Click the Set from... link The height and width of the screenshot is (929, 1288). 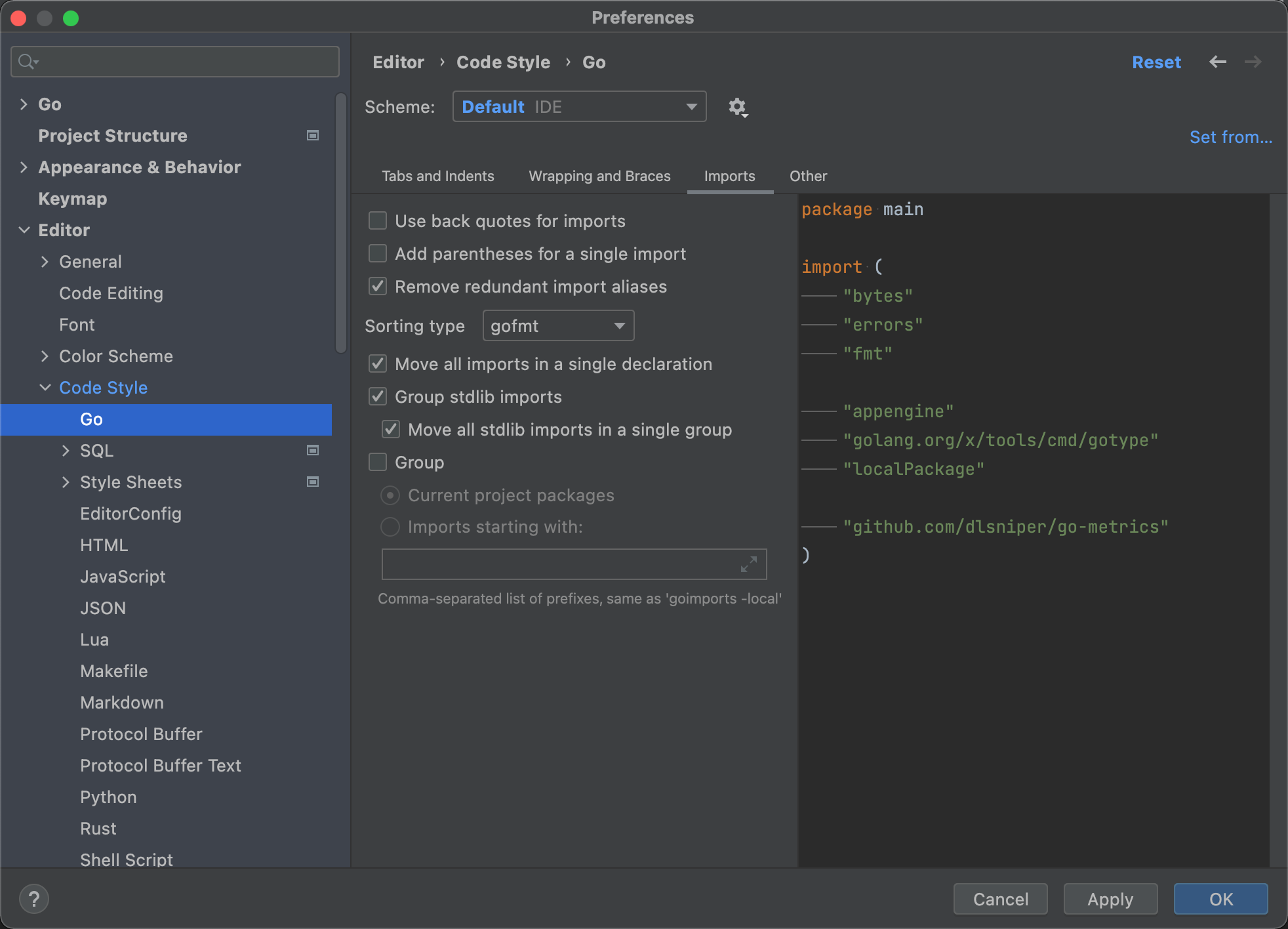point(1230,137)
